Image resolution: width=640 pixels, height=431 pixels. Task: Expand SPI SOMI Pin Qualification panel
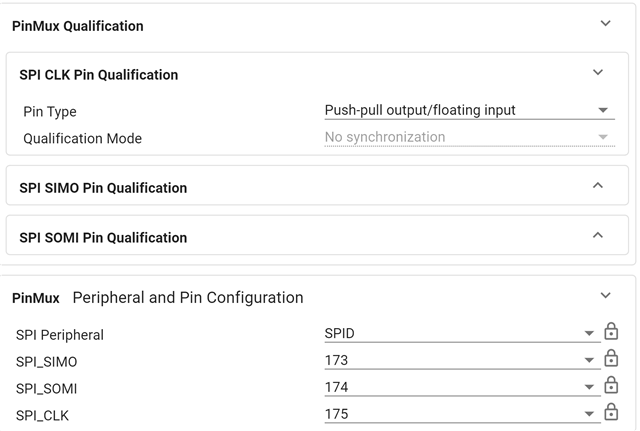pos(598,236)
